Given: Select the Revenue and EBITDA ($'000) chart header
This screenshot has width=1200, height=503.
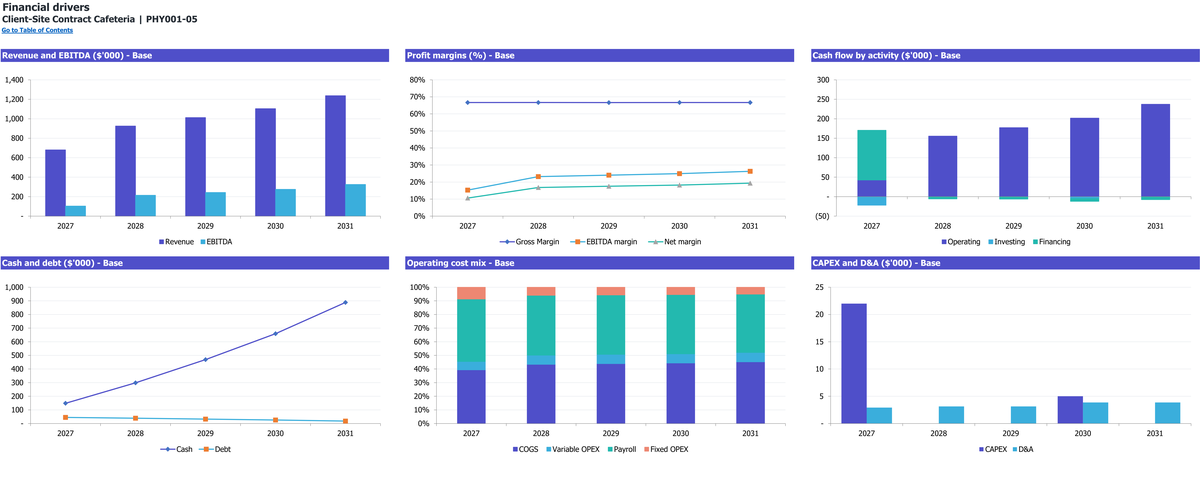Looking at the screenshot, I should tap(197, 55).
